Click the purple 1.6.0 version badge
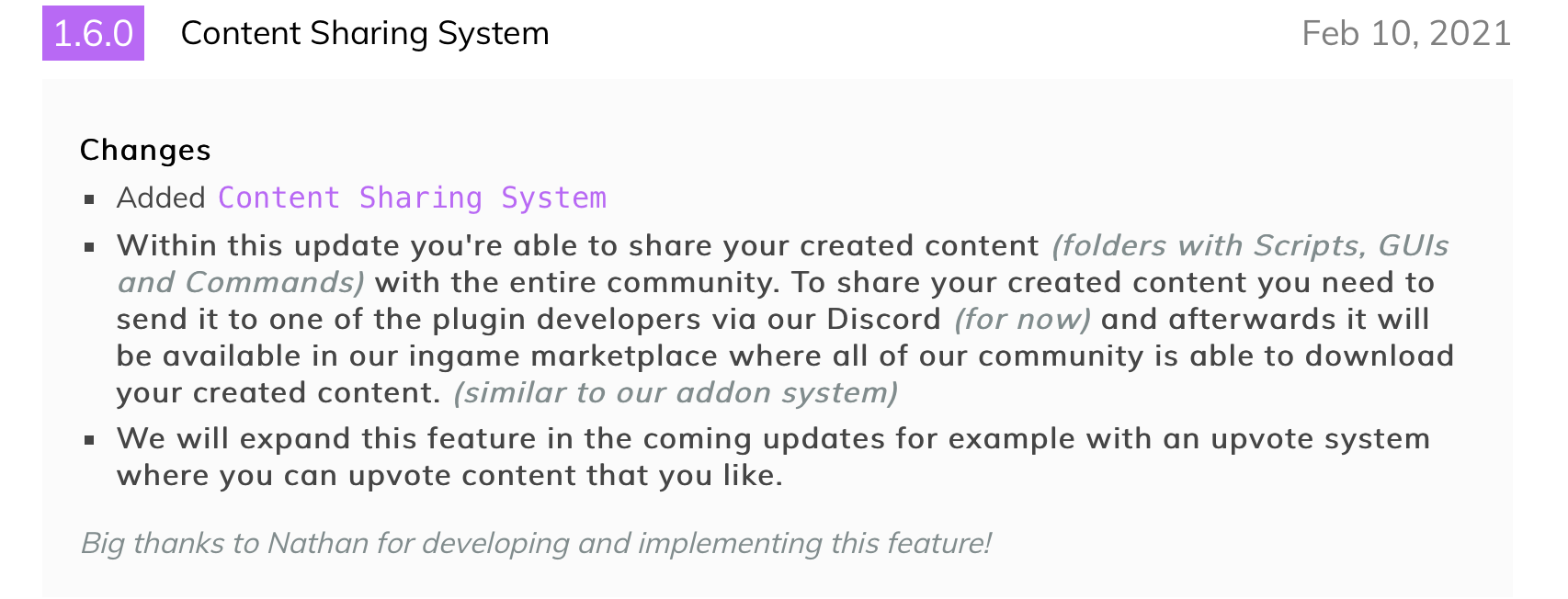Screen dimensions: 1568x599 pos(93,33)
